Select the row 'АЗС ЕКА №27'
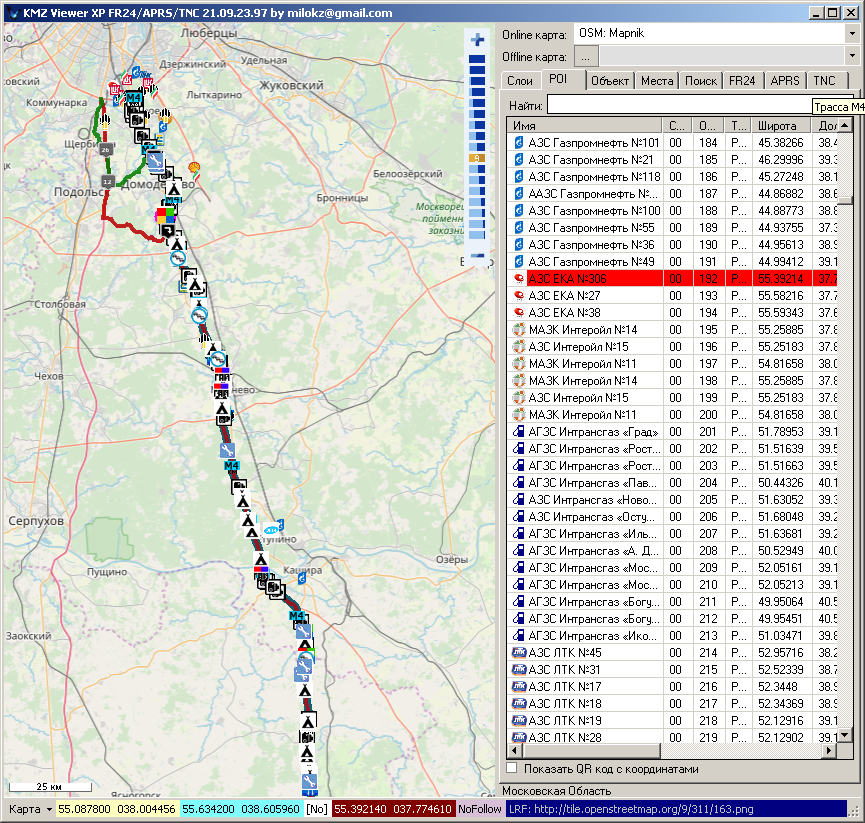865x823 pixels. click(672, 296)
